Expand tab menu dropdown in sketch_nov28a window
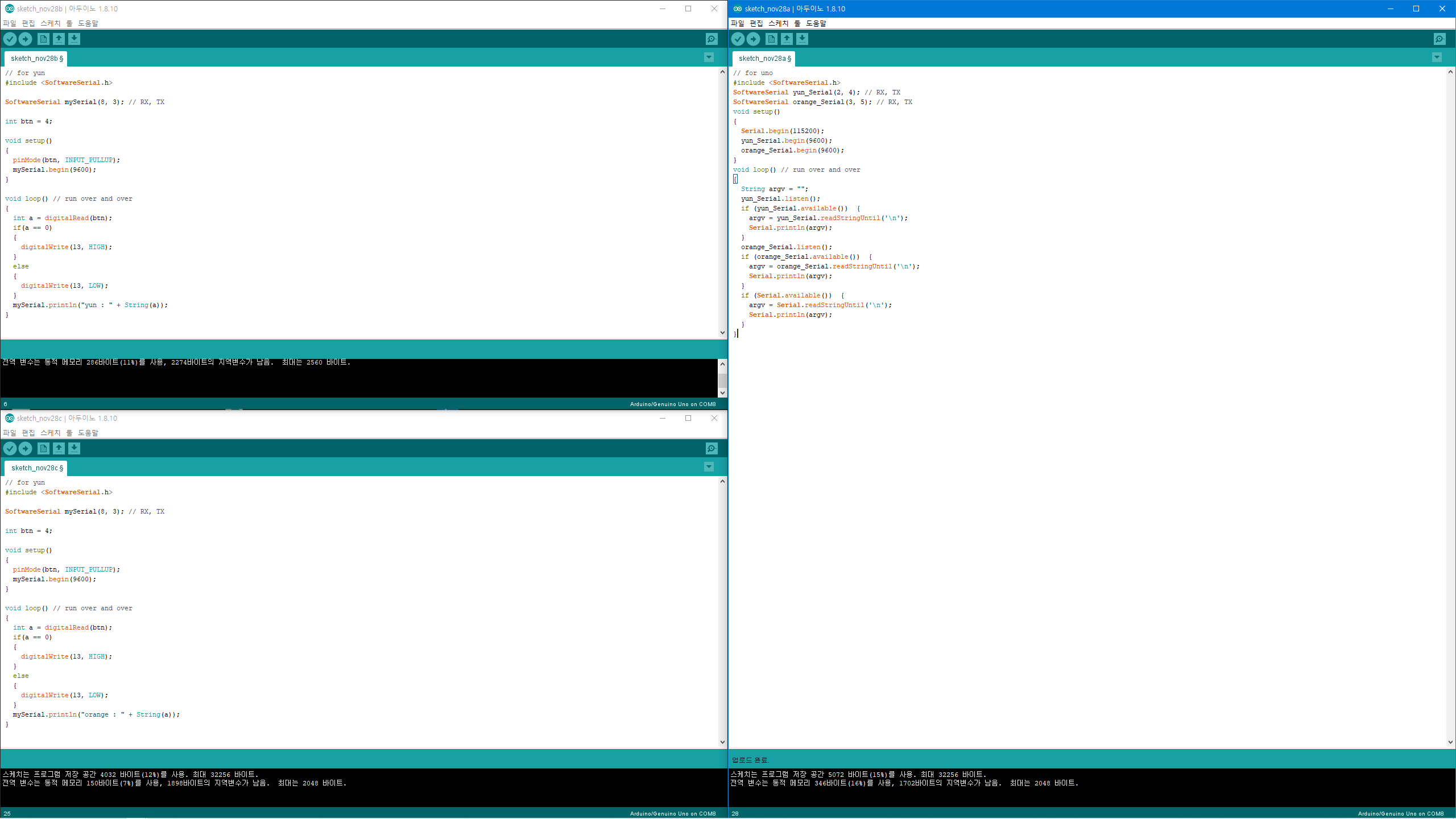This screenshot has width=1456, height=819. point(1437,57)
